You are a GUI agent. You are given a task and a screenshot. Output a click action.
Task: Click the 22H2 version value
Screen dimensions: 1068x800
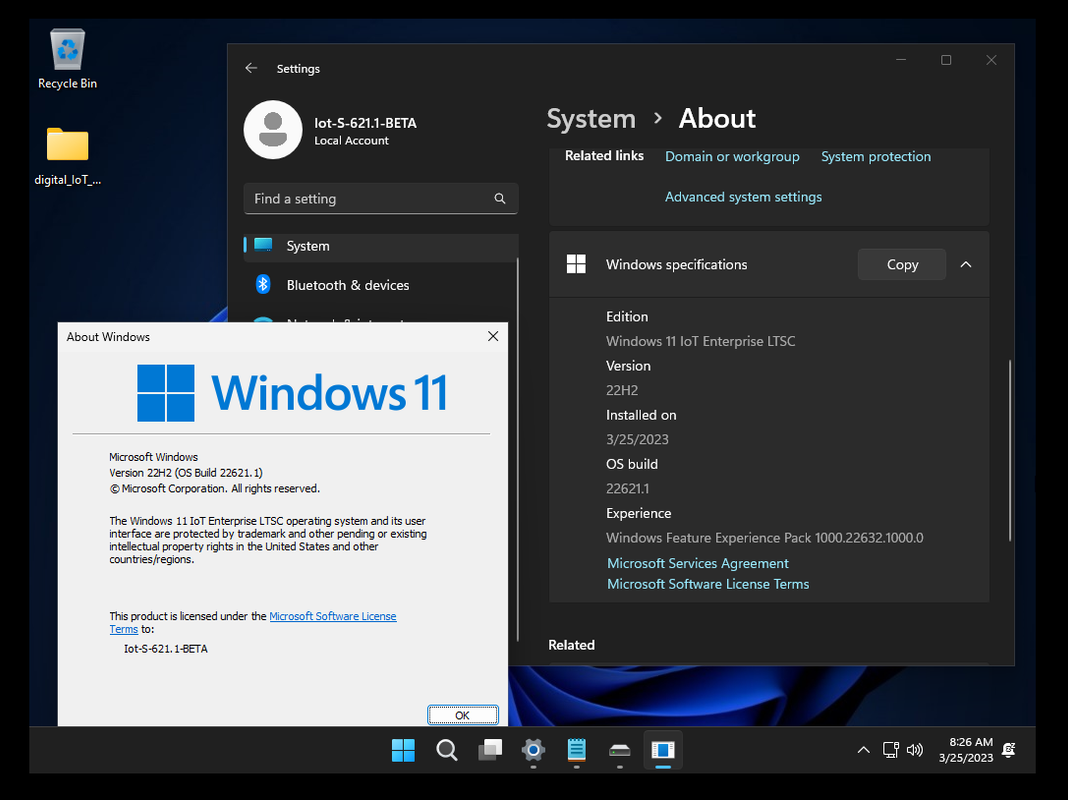point(622,390)
